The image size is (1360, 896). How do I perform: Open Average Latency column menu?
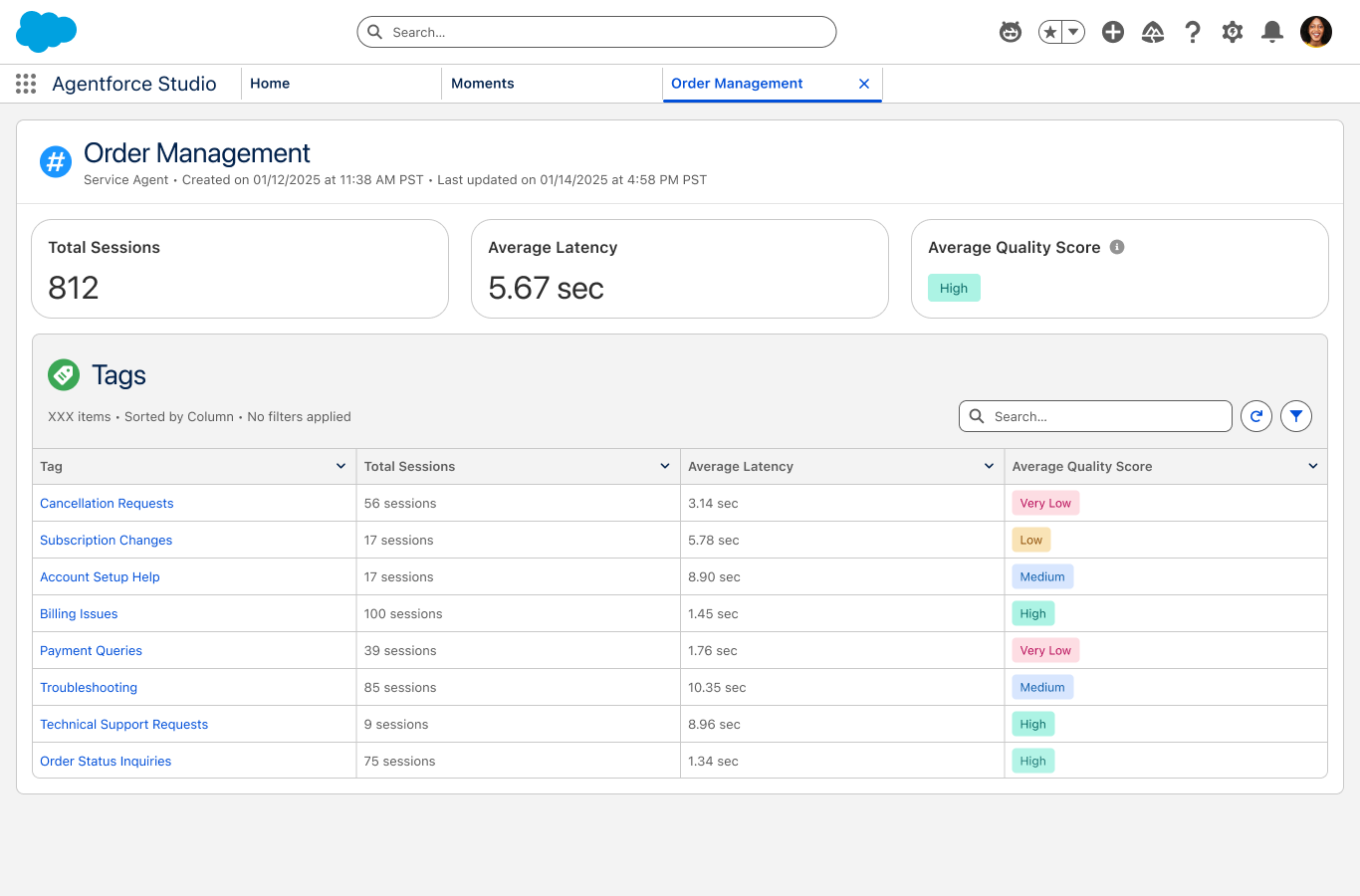(x=989, y=466)
